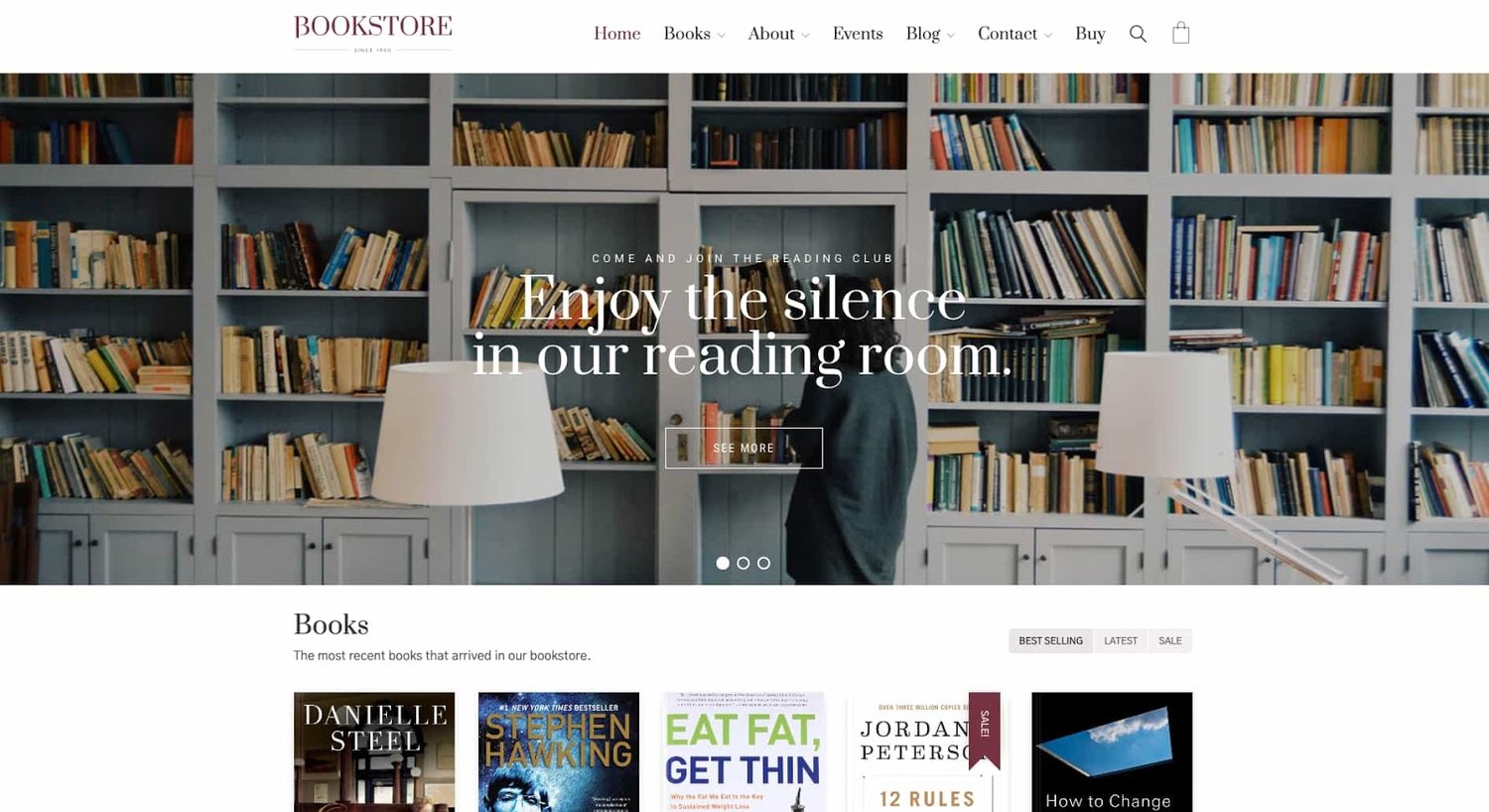
Task: Switch to the Latest tab
Action: click(x=1121, y=641)
